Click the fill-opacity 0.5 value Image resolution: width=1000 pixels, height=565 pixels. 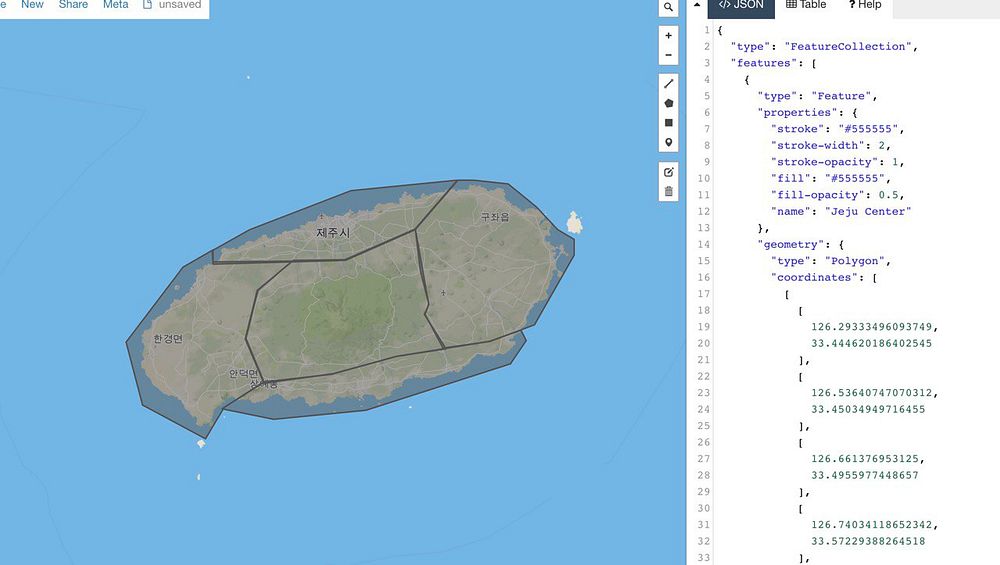tap(888, 194)
